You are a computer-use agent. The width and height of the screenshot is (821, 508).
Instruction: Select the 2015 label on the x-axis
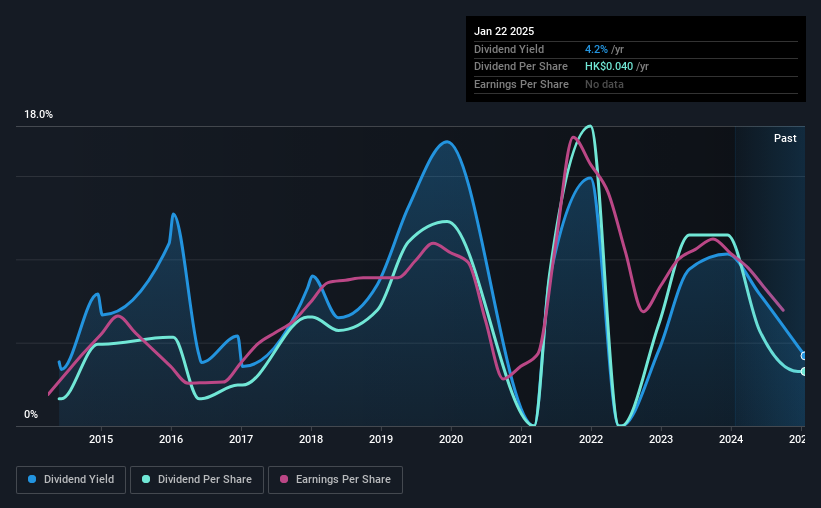(101, 439)
